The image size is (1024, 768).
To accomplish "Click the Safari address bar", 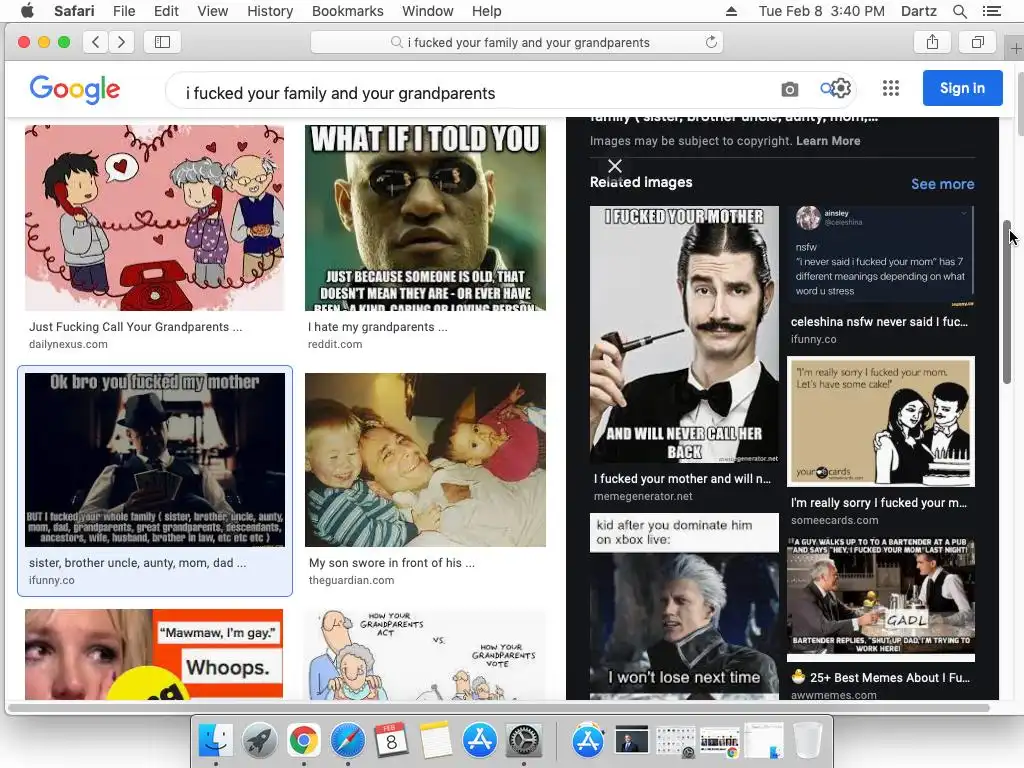I will click(x=517, y=42).
